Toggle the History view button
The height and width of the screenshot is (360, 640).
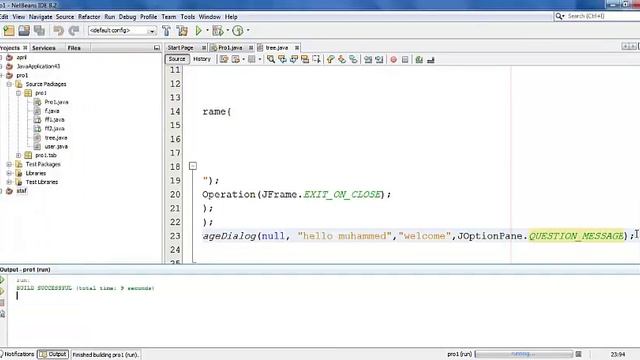tap(202, 59)
